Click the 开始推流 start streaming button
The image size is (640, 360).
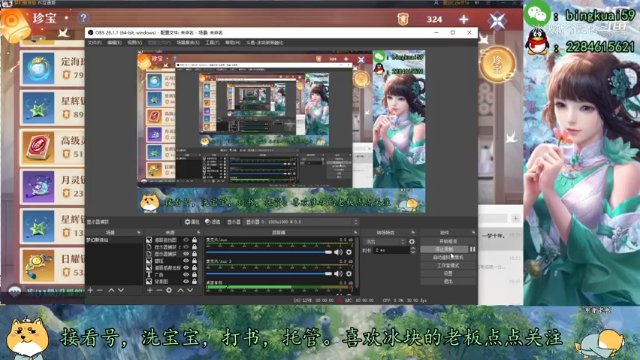[448, 241]
